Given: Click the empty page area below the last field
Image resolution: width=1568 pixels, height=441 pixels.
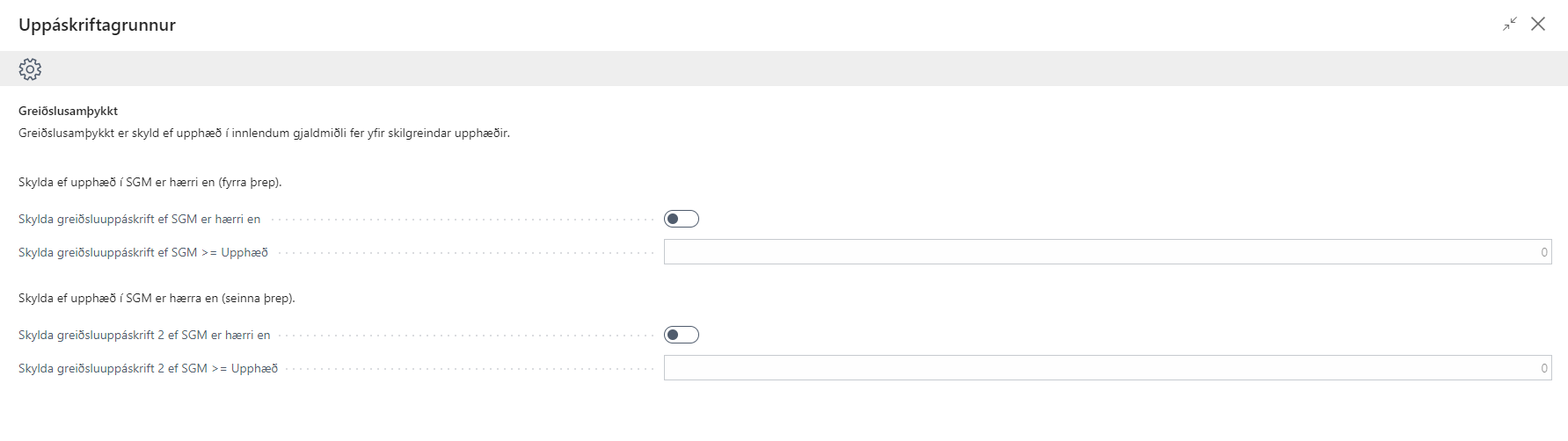Looking at the screenshot, I should pos(783,411).
